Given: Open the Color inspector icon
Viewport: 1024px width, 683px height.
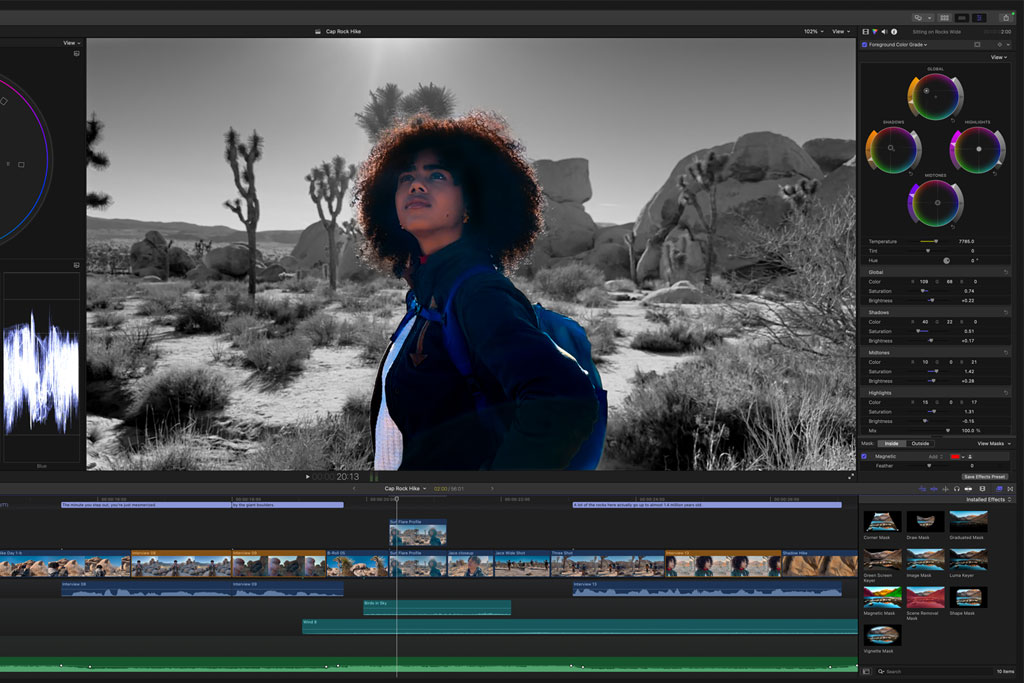Looking at the screenshot, I should (875, 31).
